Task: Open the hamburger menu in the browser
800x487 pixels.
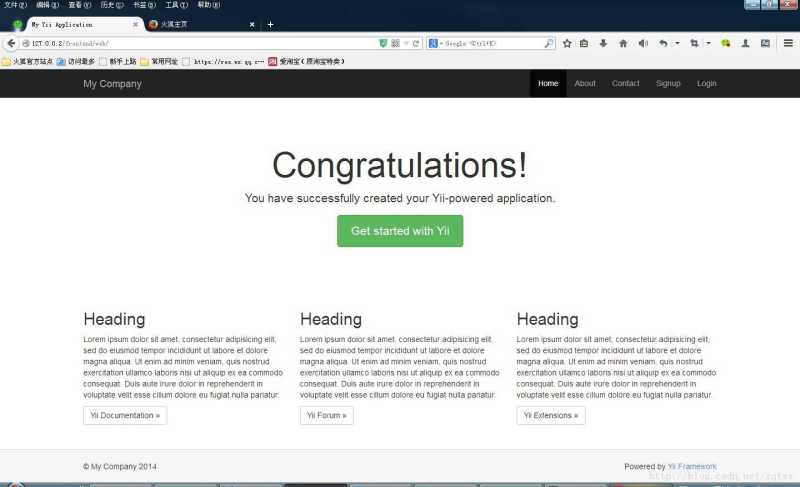Action: click(x=788, y=44)
